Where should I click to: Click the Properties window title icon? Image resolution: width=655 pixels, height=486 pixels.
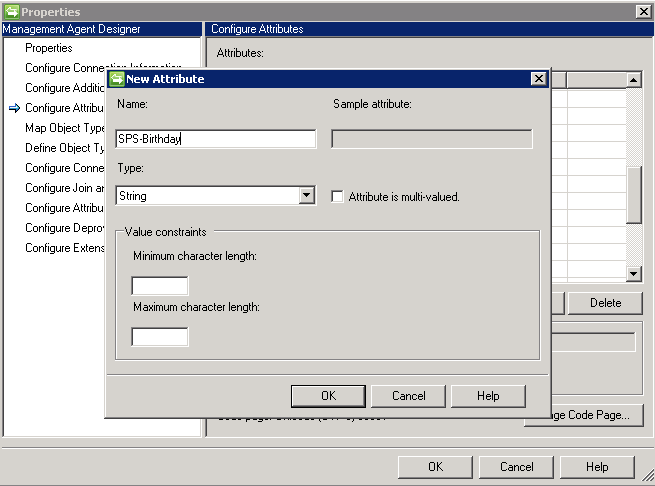point(12,11)
